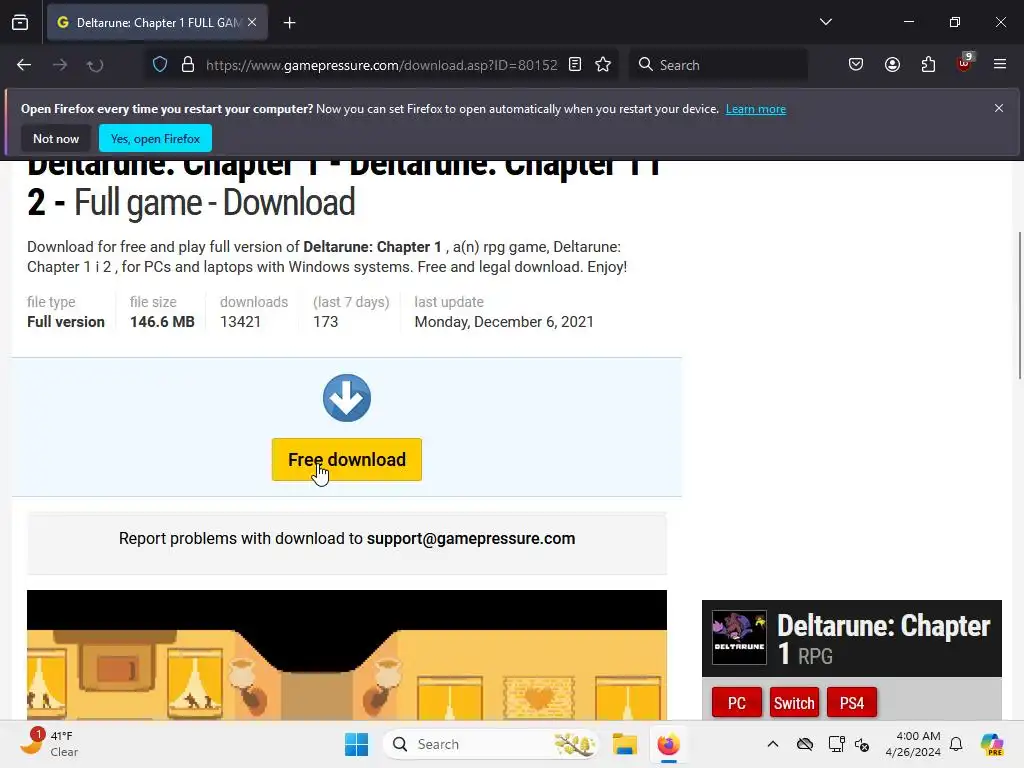
Task: Click the taskbar Search box
Action: tap(490, 744)
